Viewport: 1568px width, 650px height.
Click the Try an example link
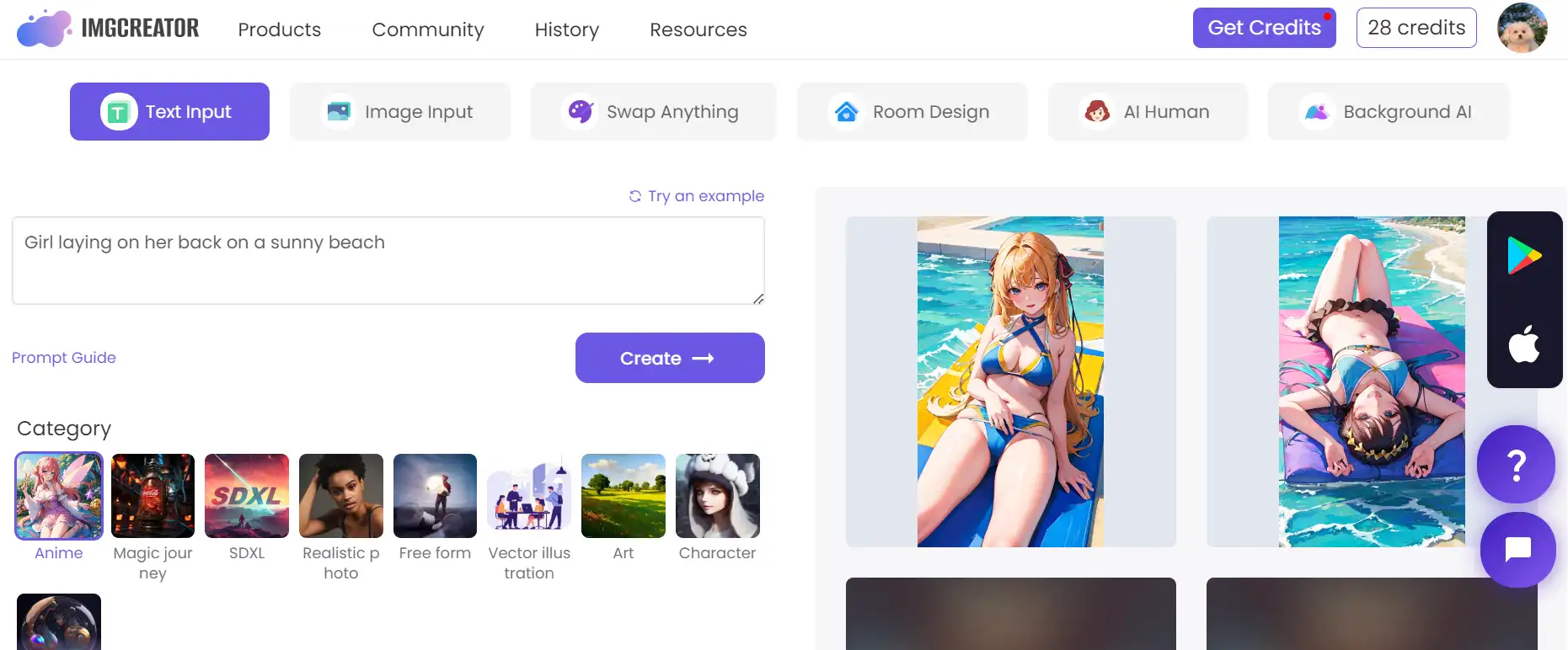(x=706, y=196)
